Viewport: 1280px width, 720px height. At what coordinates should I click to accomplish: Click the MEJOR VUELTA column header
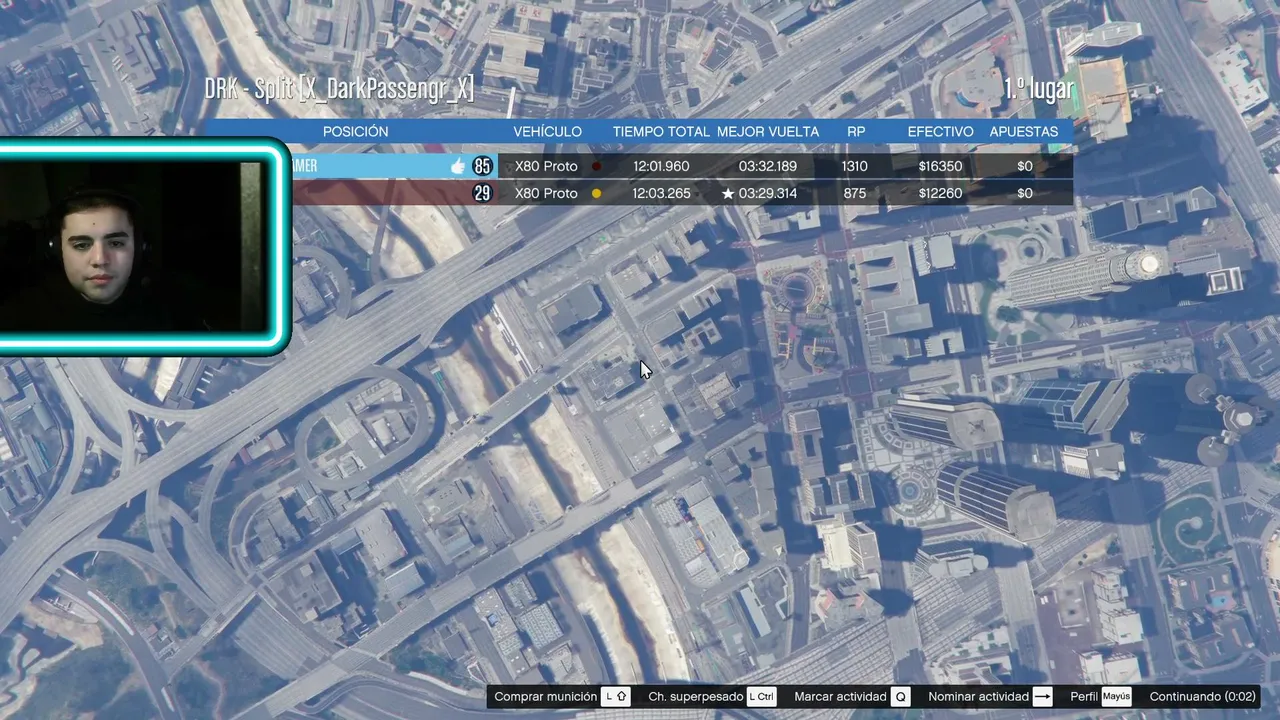point(768,131)
